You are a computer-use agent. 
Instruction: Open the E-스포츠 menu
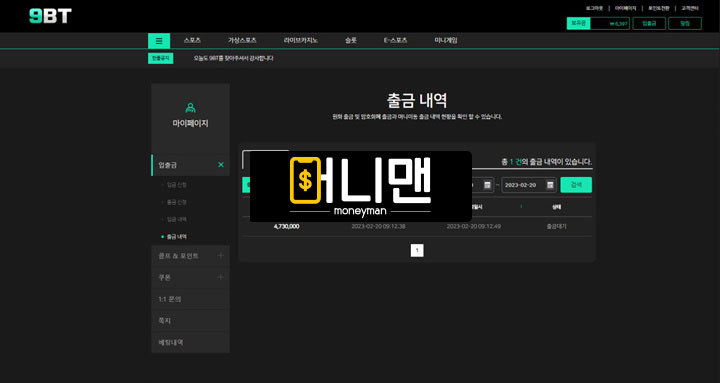395,40
